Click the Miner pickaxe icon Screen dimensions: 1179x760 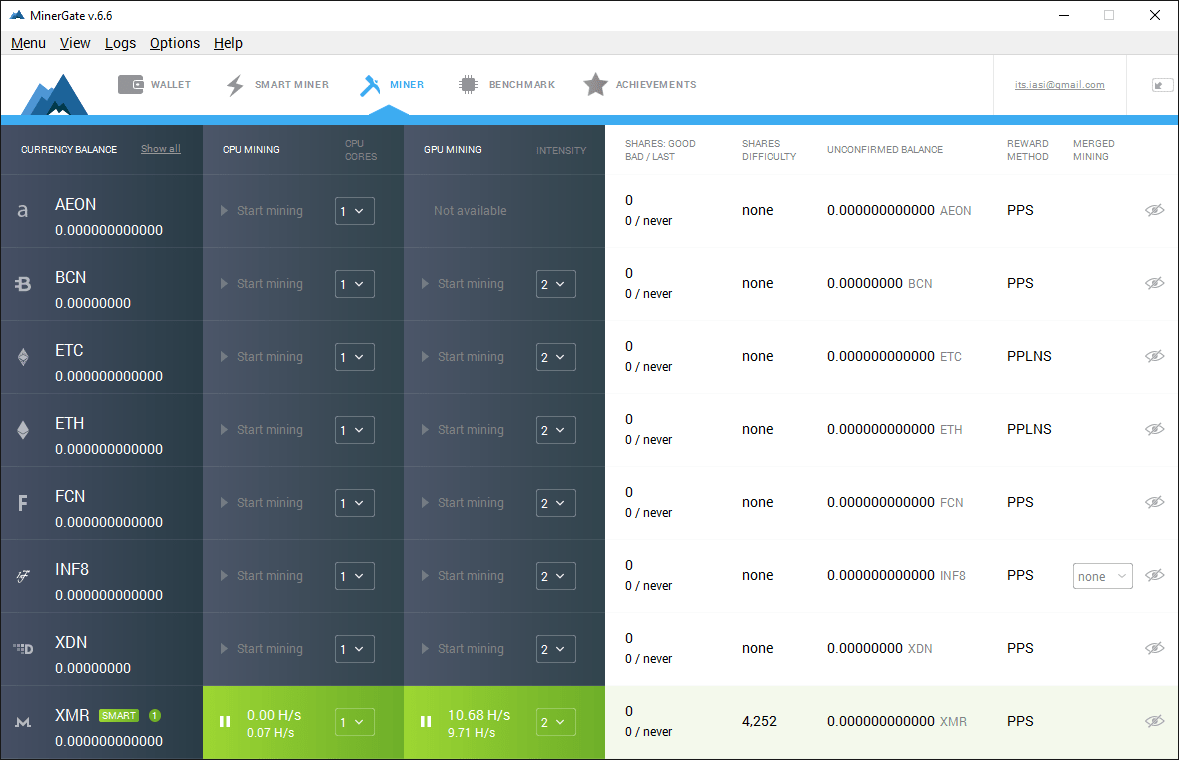370,85
